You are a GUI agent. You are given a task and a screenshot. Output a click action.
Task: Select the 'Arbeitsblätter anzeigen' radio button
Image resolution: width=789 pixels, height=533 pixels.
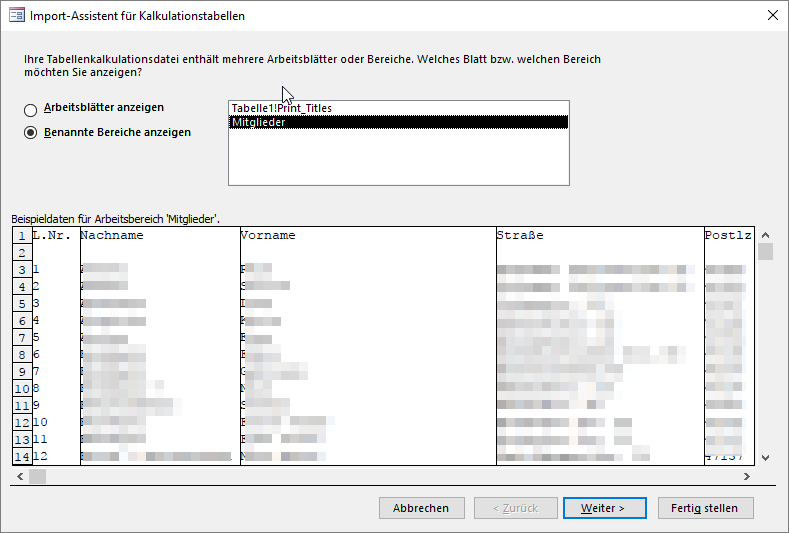tap(31, 109)
